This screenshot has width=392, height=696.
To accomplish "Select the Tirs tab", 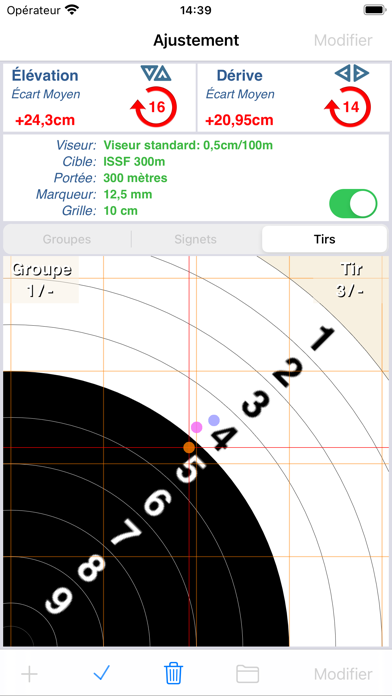I will [x=324, y=240].
